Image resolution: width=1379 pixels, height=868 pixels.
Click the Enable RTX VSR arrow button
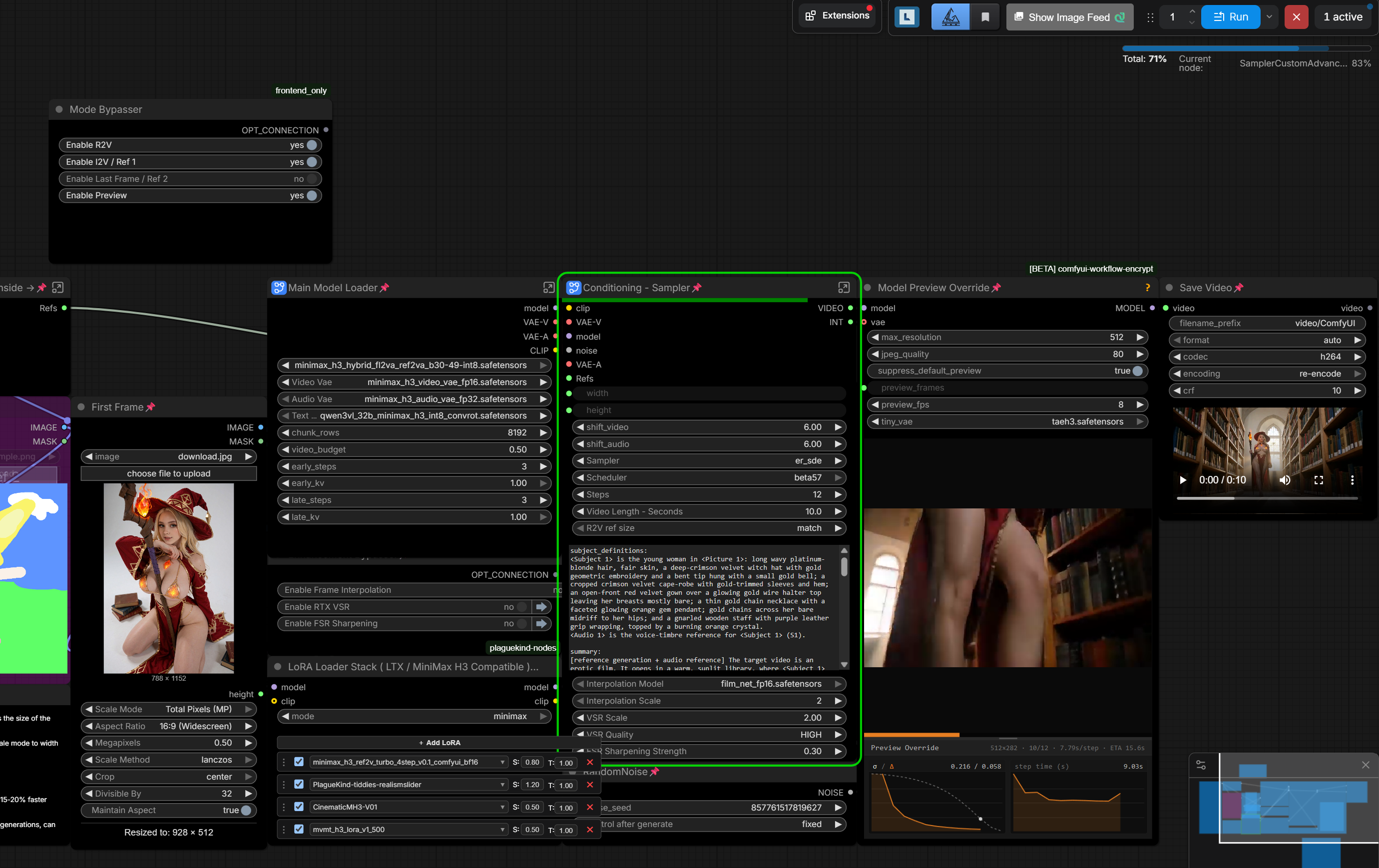click(540, 607)
